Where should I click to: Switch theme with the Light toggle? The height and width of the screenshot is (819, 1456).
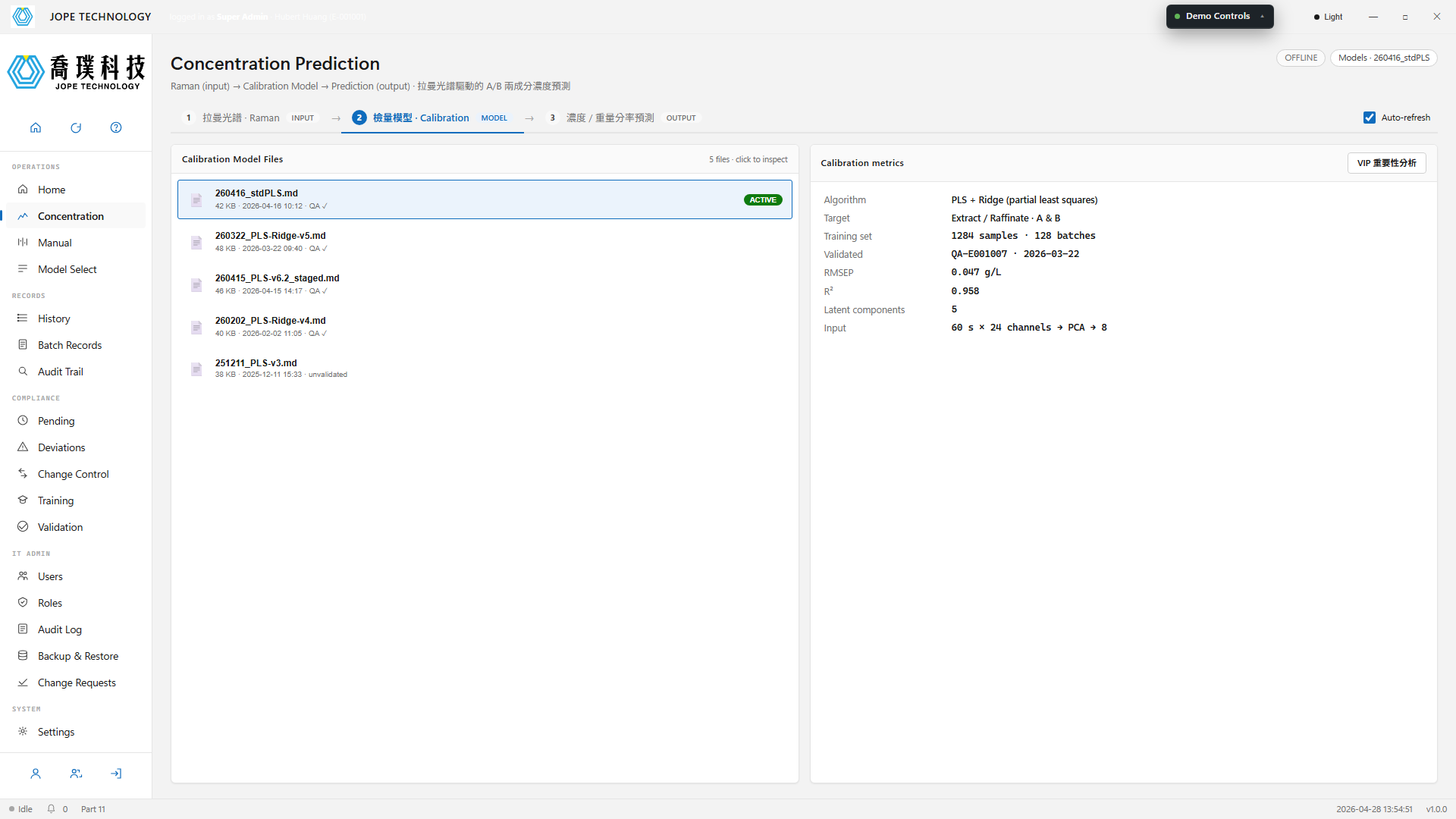coord(1329,17)
